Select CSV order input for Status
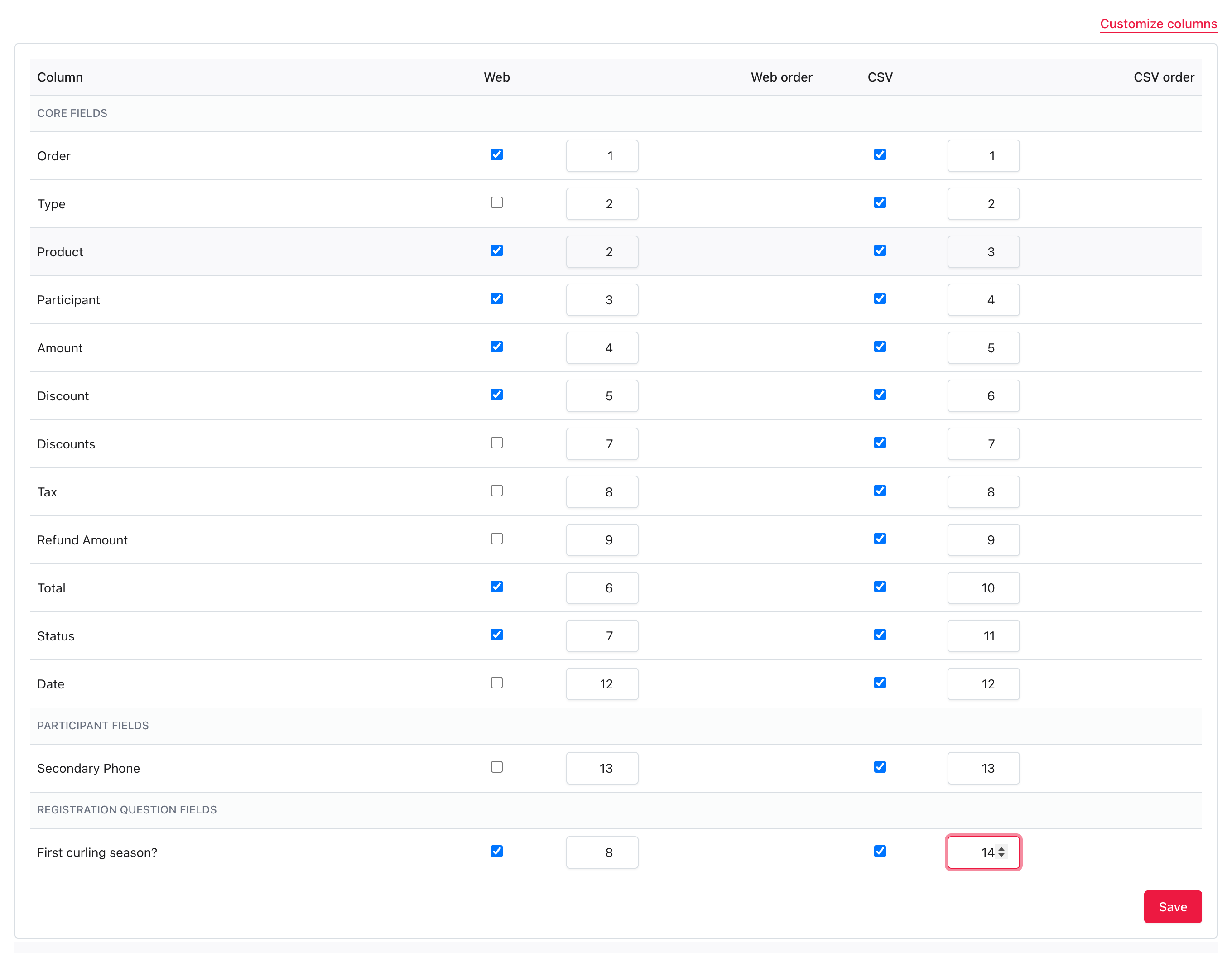1232x953 pixels. point(983,635)
